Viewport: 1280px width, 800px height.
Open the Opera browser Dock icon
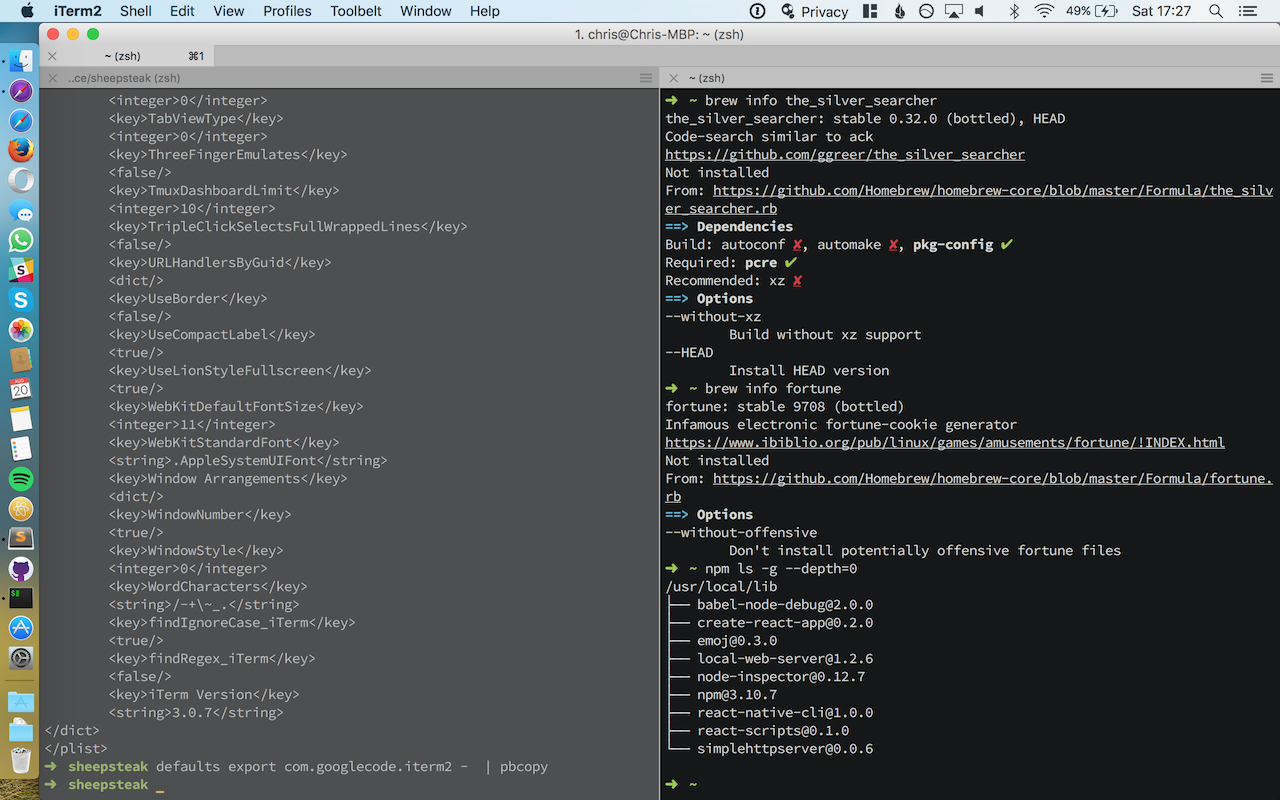(21, 181)
